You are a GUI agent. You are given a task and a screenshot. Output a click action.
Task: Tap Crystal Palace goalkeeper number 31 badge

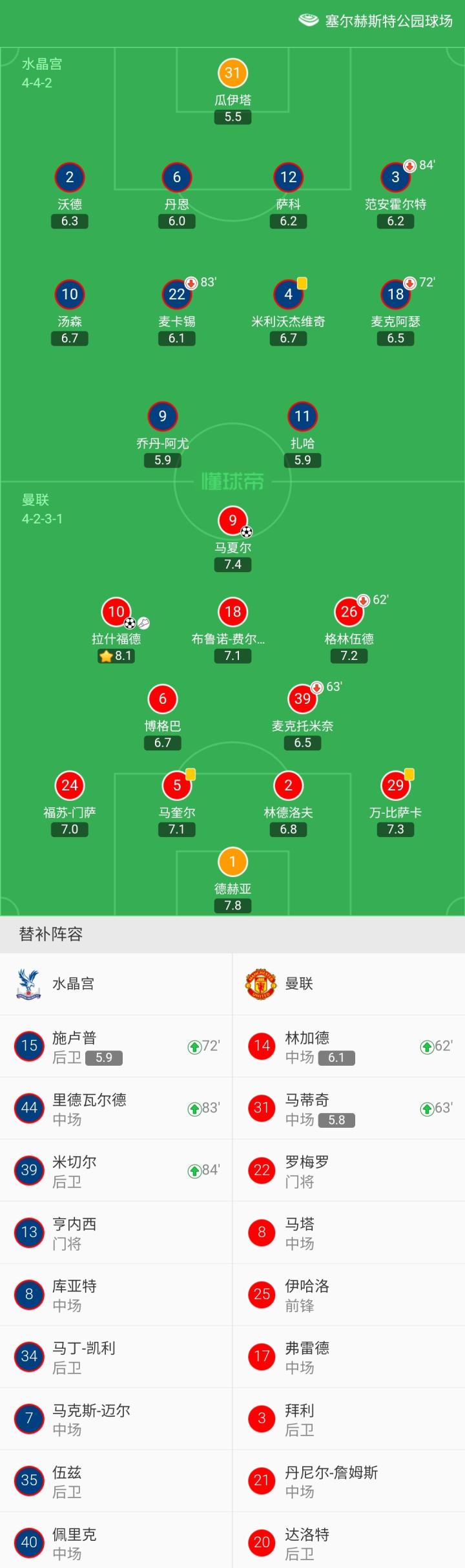click(x=232, y=73)
